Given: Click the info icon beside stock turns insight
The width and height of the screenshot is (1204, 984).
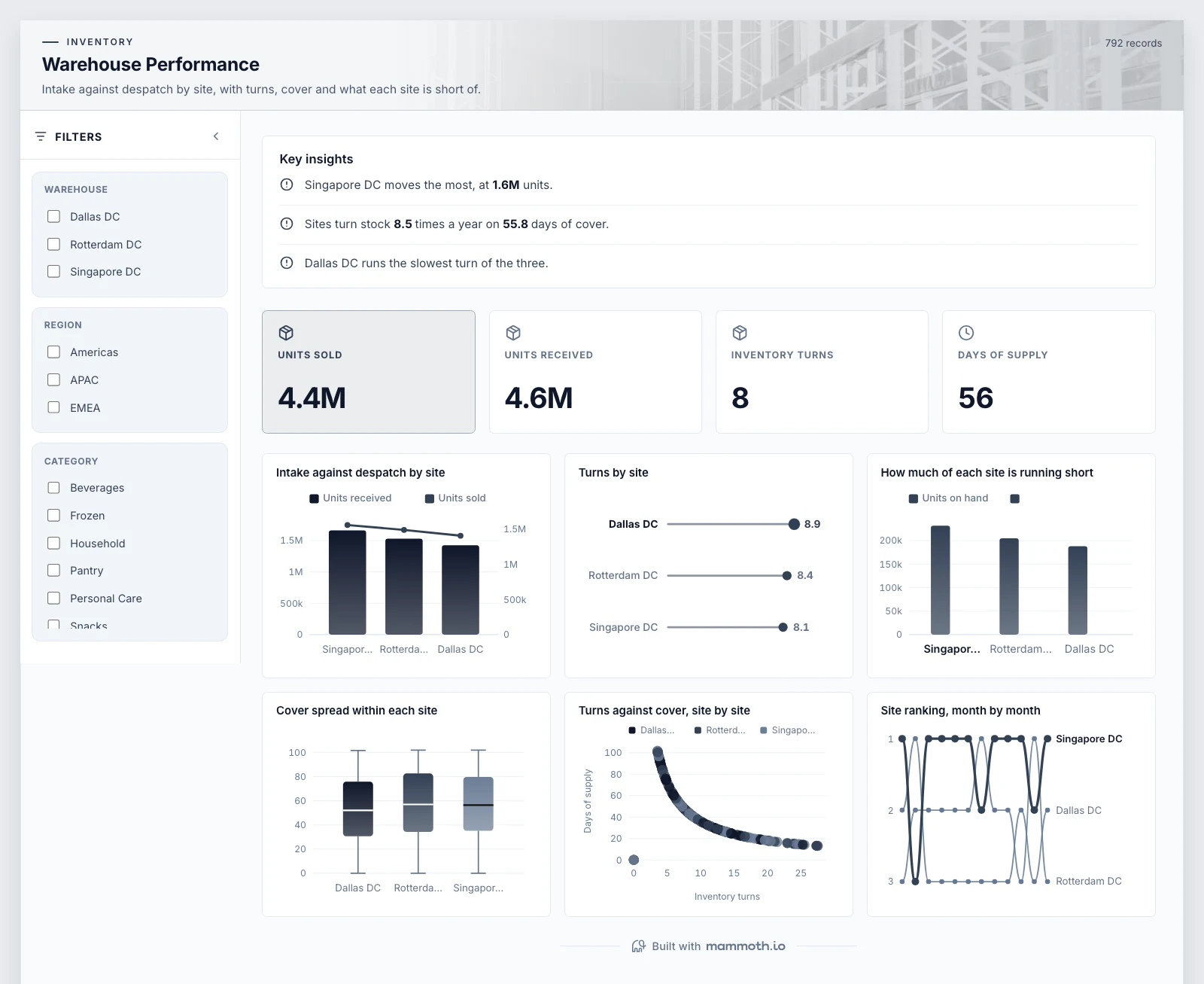Looking at the screenshot, I should [287, 224].
